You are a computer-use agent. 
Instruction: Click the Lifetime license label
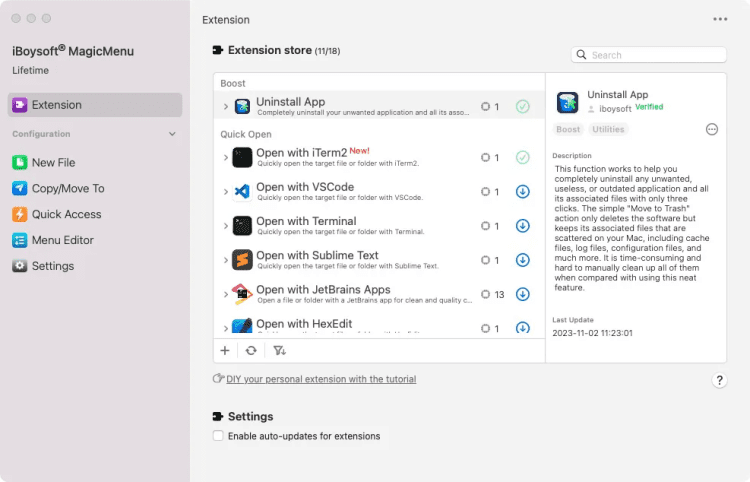coord(31,70)
